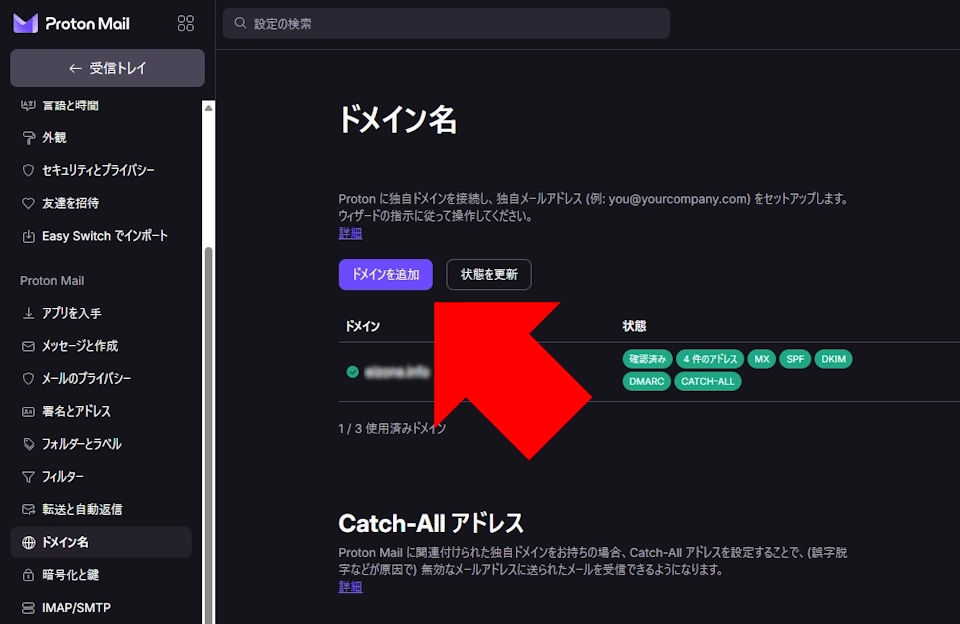This screenshot has width=960, height=624.
Task: Select IMAP/SMTP in the sidebar
Action: pyautogui.click(x=76, y=608)
